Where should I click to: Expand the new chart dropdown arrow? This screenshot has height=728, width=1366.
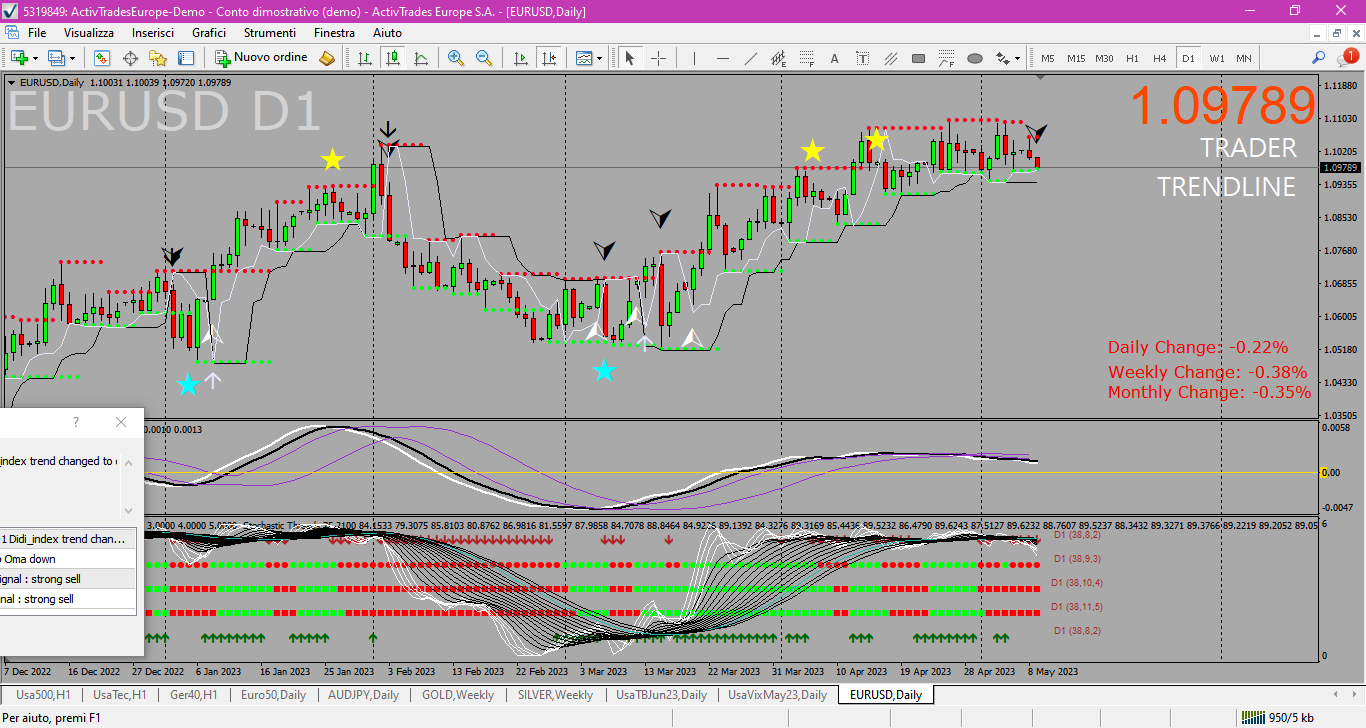(x=34, y=58)
